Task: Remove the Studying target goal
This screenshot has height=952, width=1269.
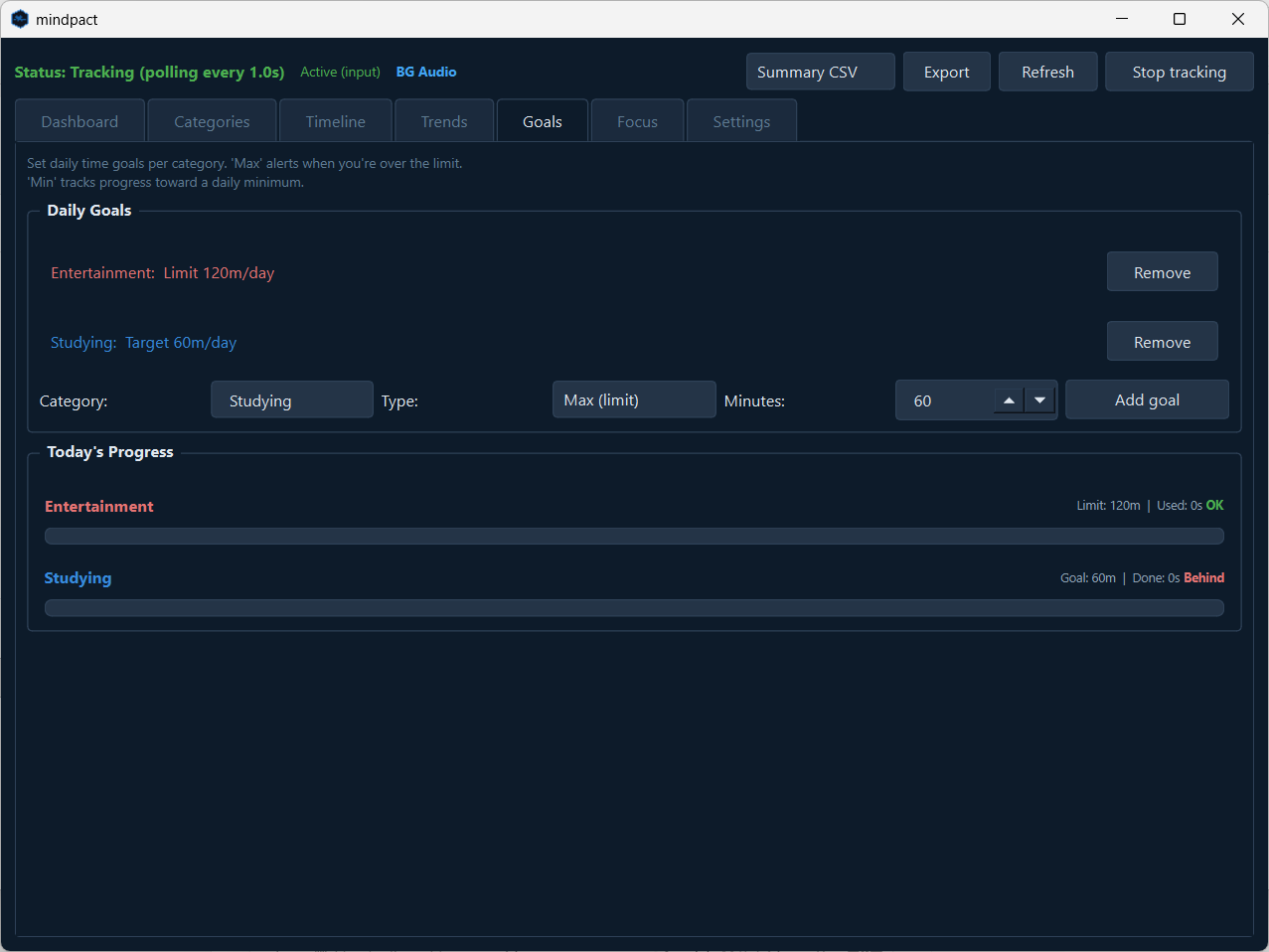Action: coord(1162,342)
